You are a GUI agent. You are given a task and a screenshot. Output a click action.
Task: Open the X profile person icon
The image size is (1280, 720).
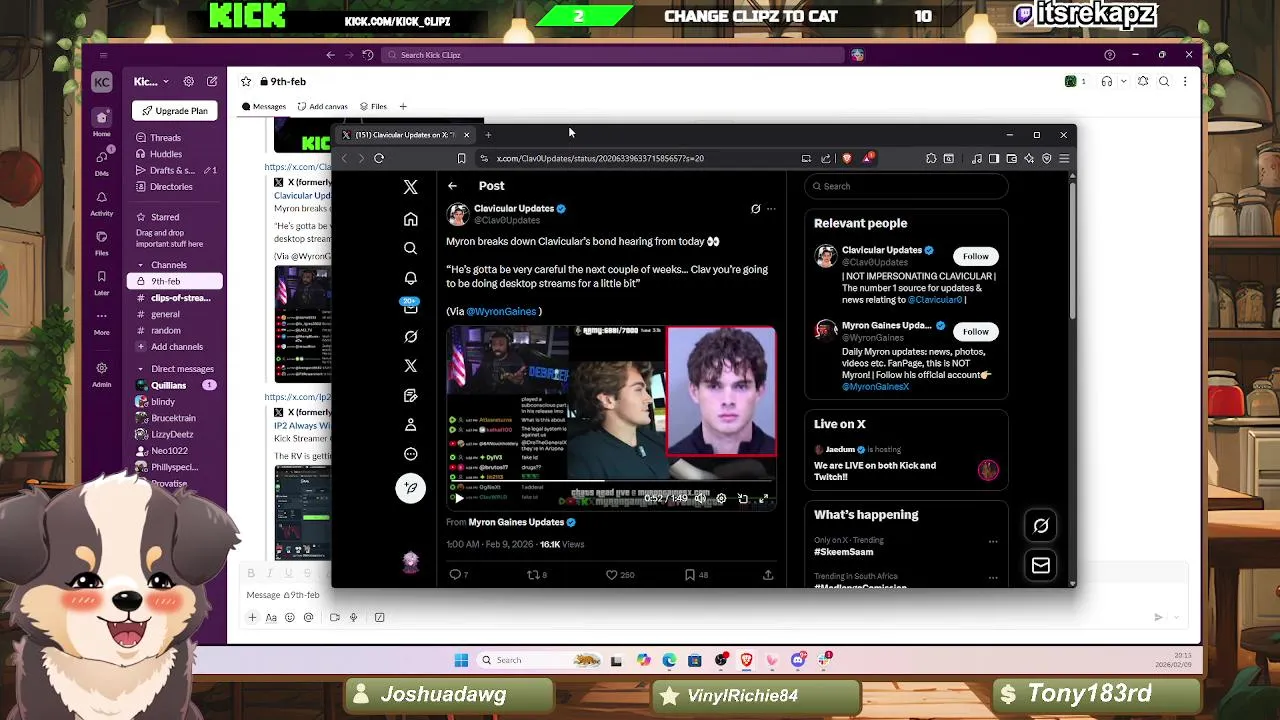click(410, 425)
